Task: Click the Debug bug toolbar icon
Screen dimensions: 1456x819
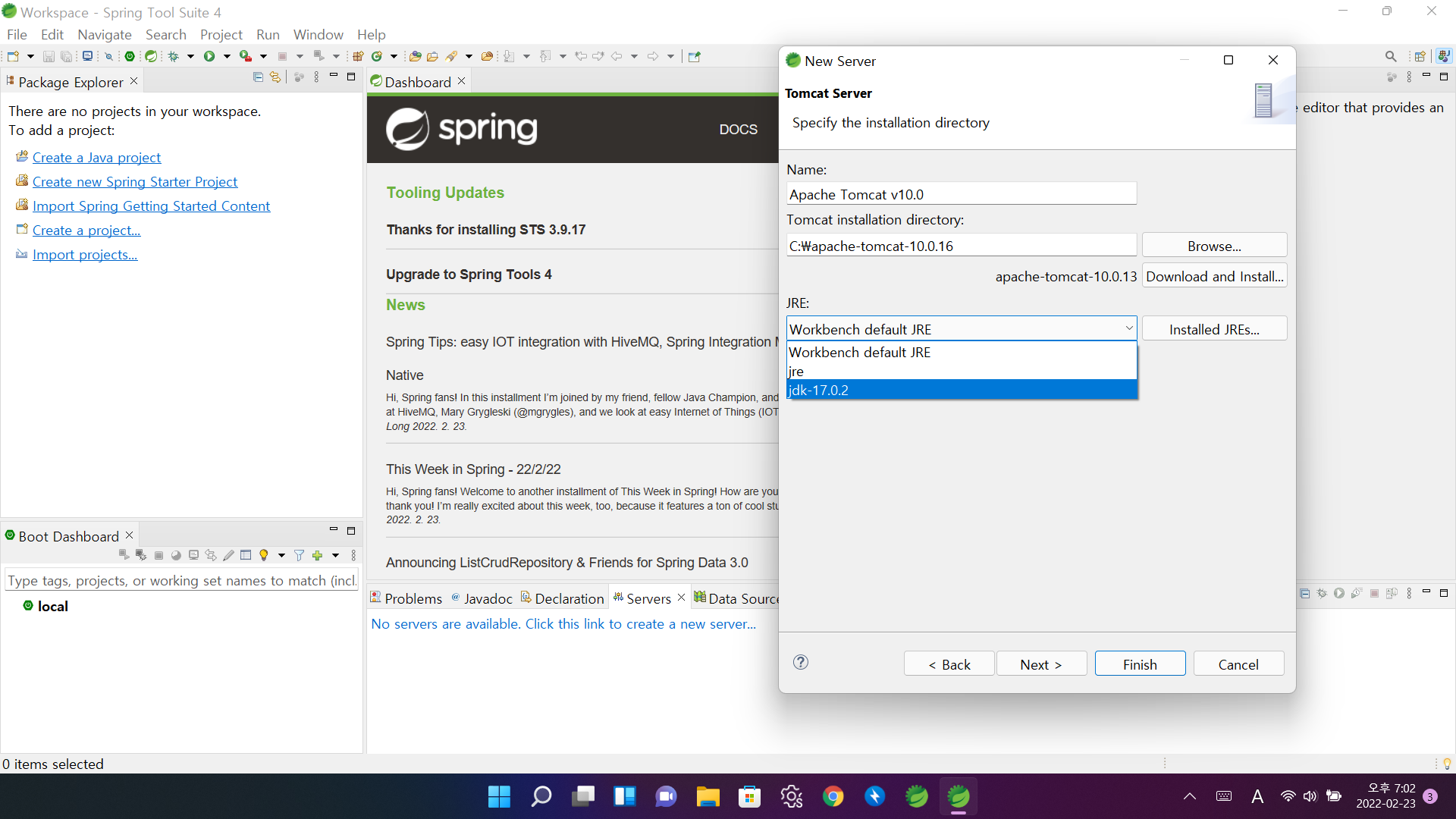Action: coord(174,56)
